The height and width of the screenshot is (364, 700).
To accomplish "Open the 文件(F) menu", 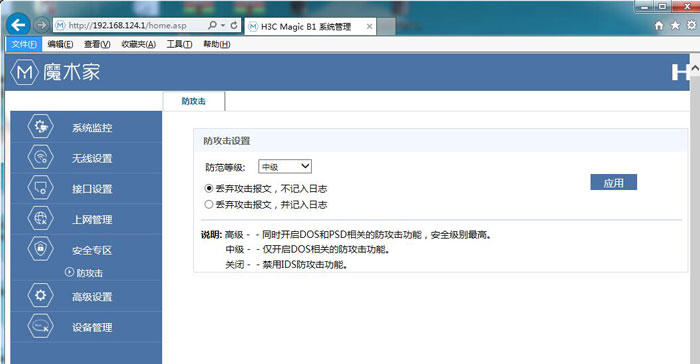I will (24, 44).
